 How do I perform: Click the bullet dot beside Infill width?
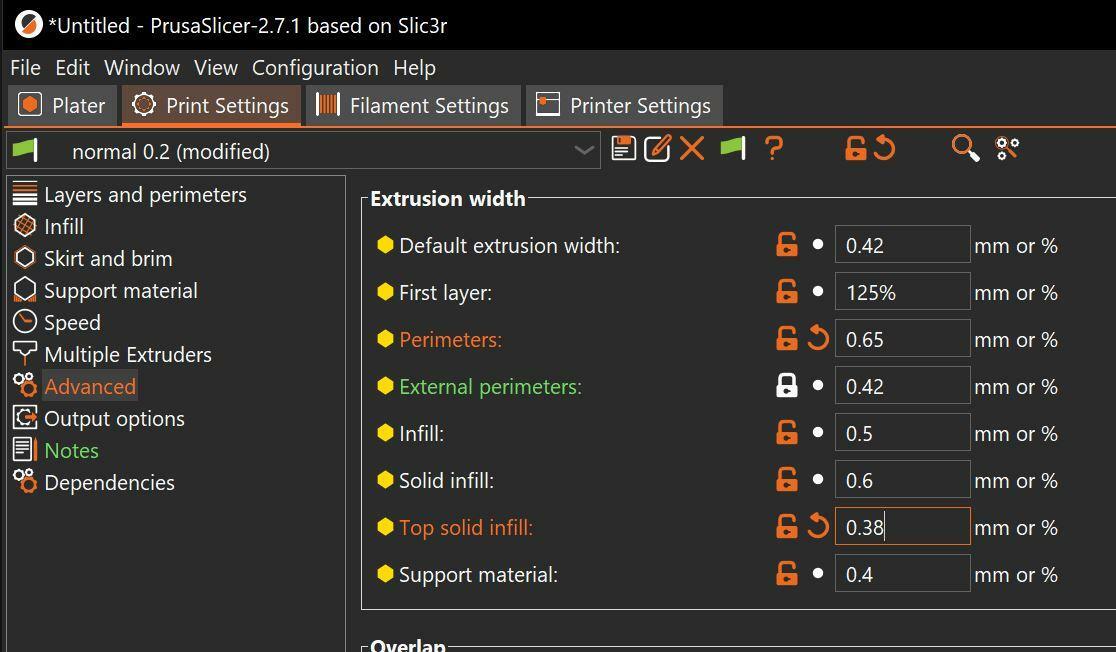[818, 432]
